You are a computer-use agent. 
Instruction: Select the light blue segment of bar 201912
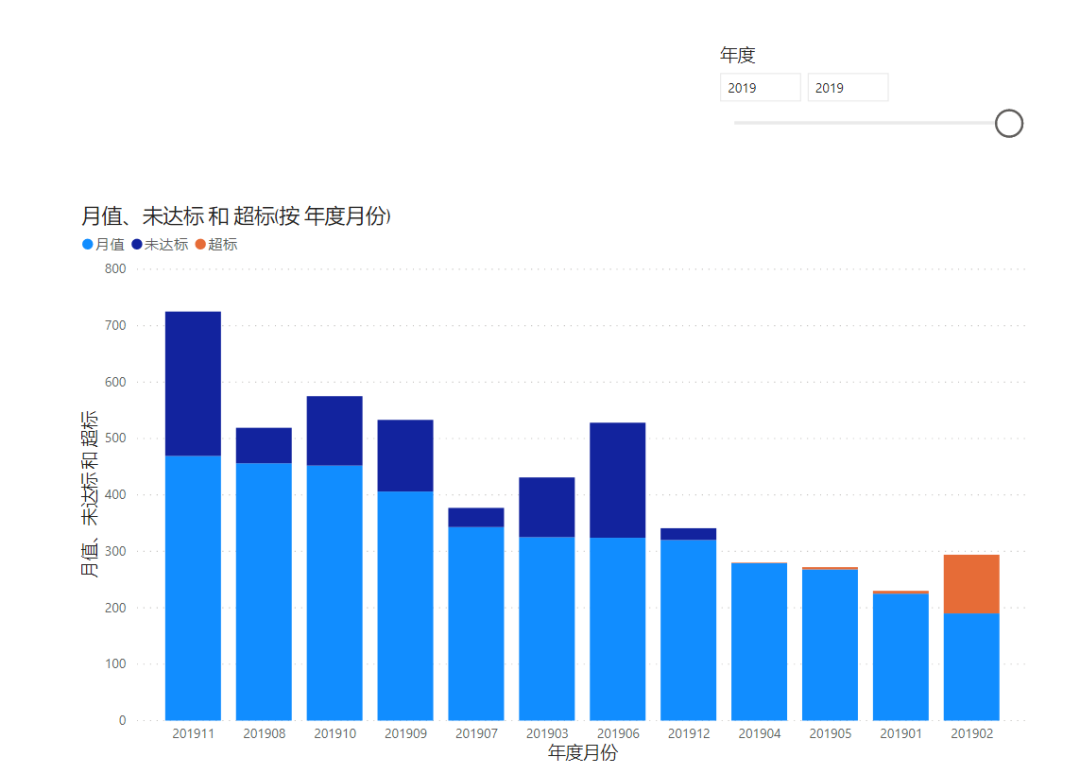(x=688, y=630)
